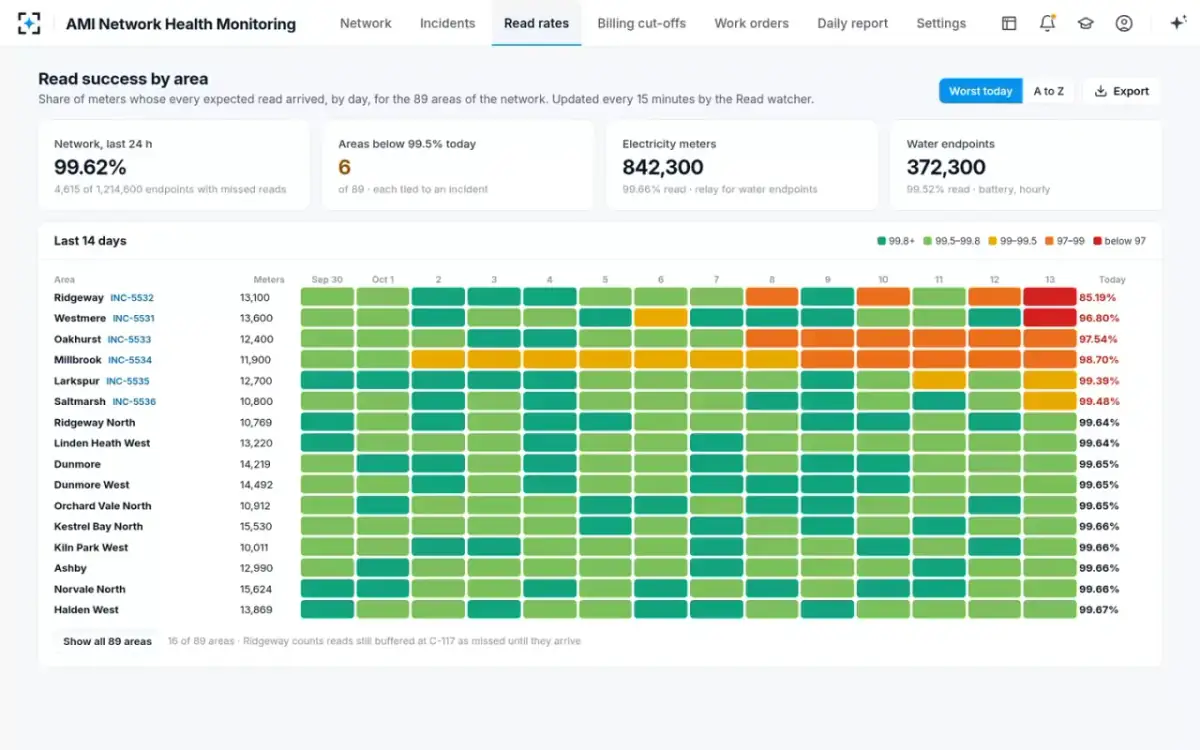Click the 98.70% value for Millbrook
The height and width of the screenshot is (750, 1200).
1098,360
